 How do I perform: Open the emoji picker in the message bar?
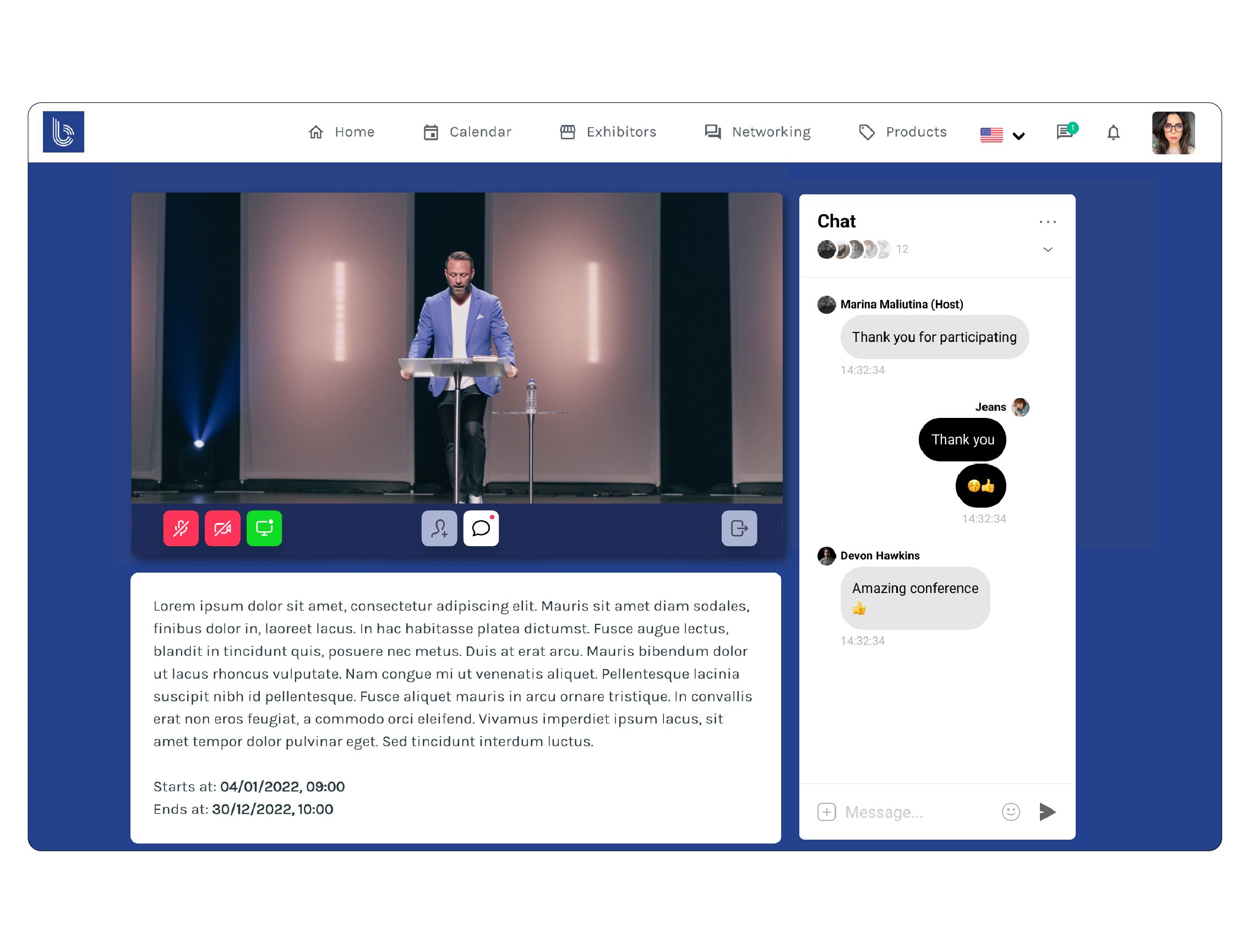1010,812
